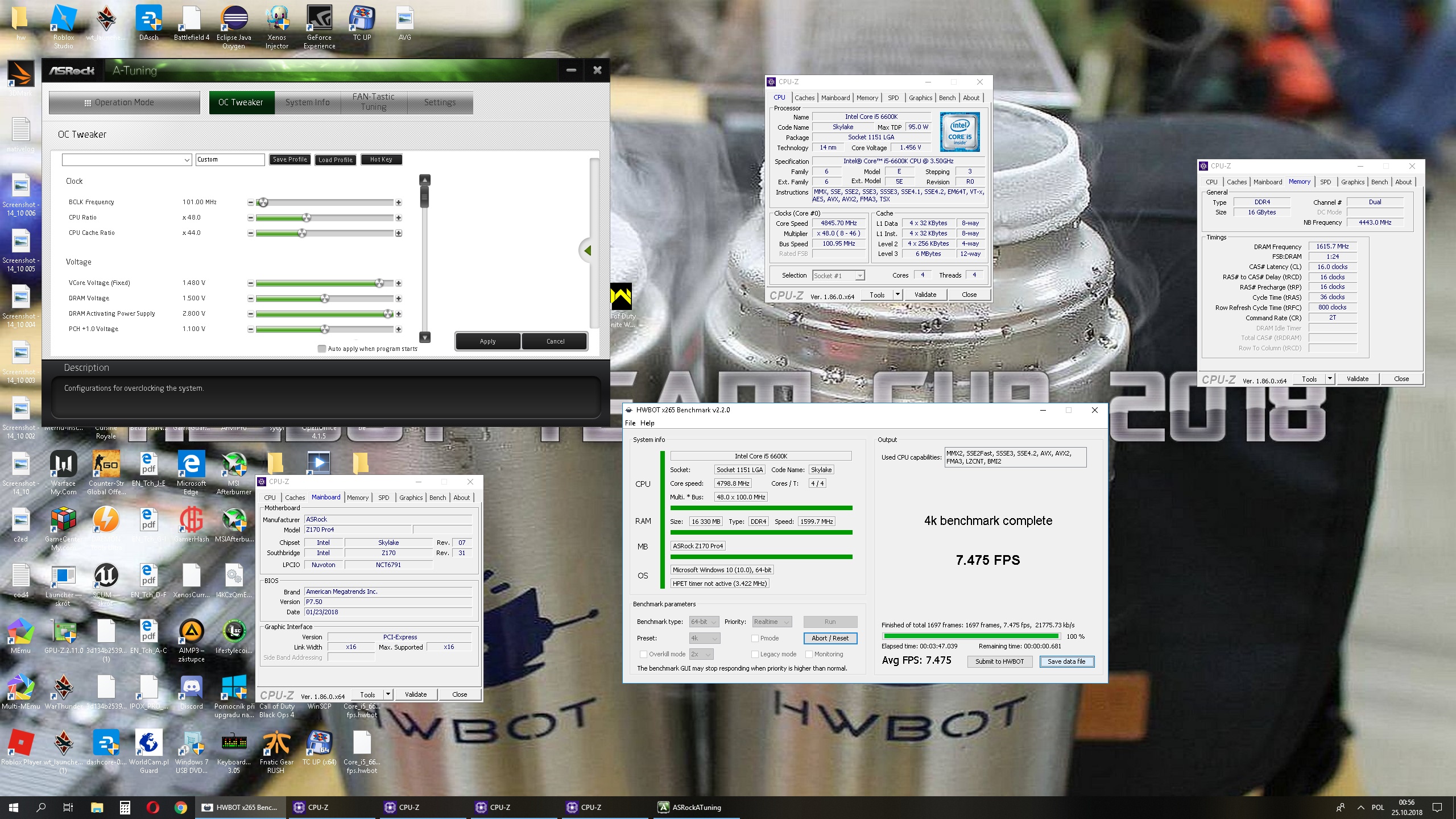Open AIMP3 desktop shortcut
Screen dimensions: 1456x819
pyautogui.click(x=191, y=640)
